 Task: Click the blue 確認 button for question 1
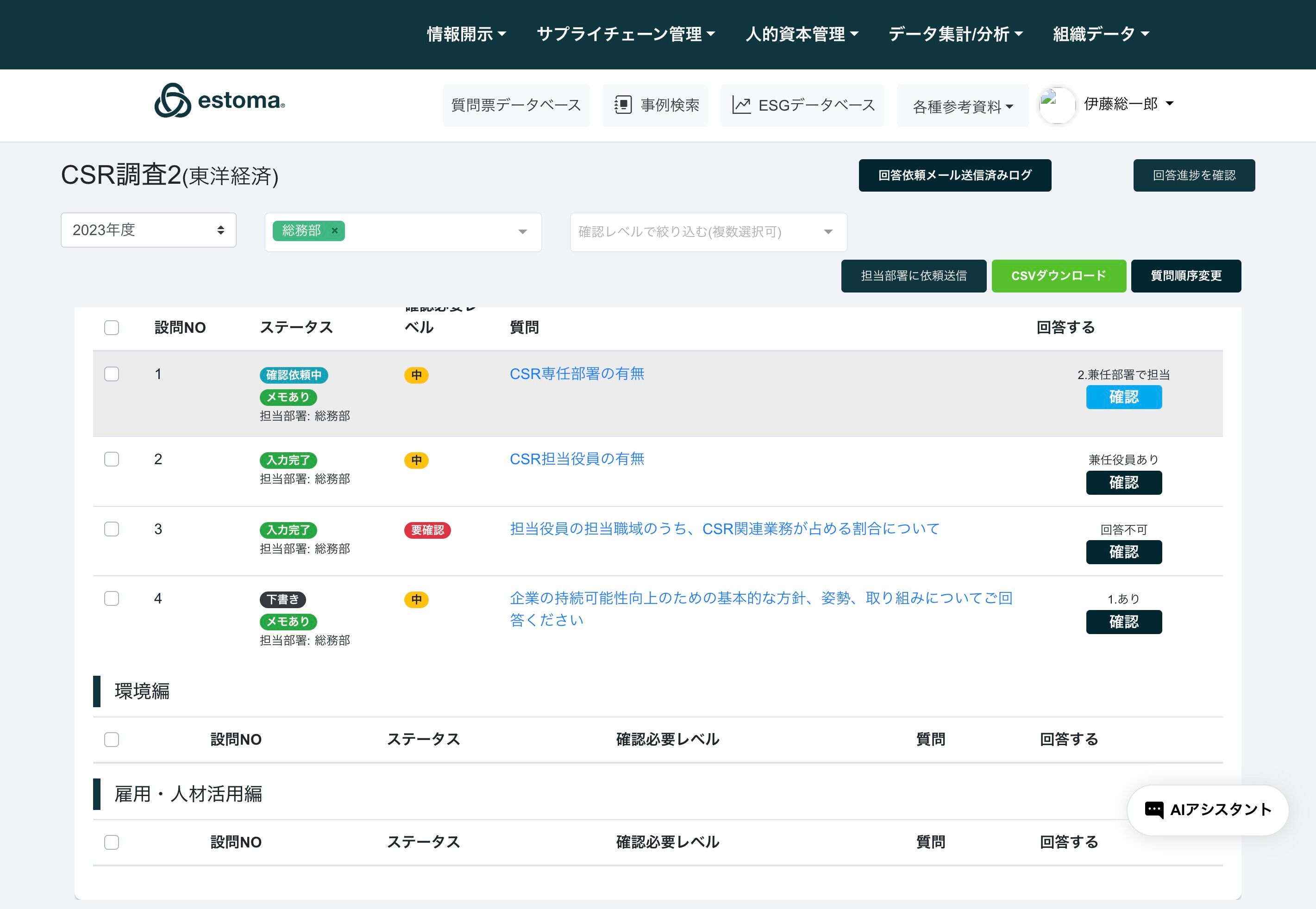pos(1123,397)
